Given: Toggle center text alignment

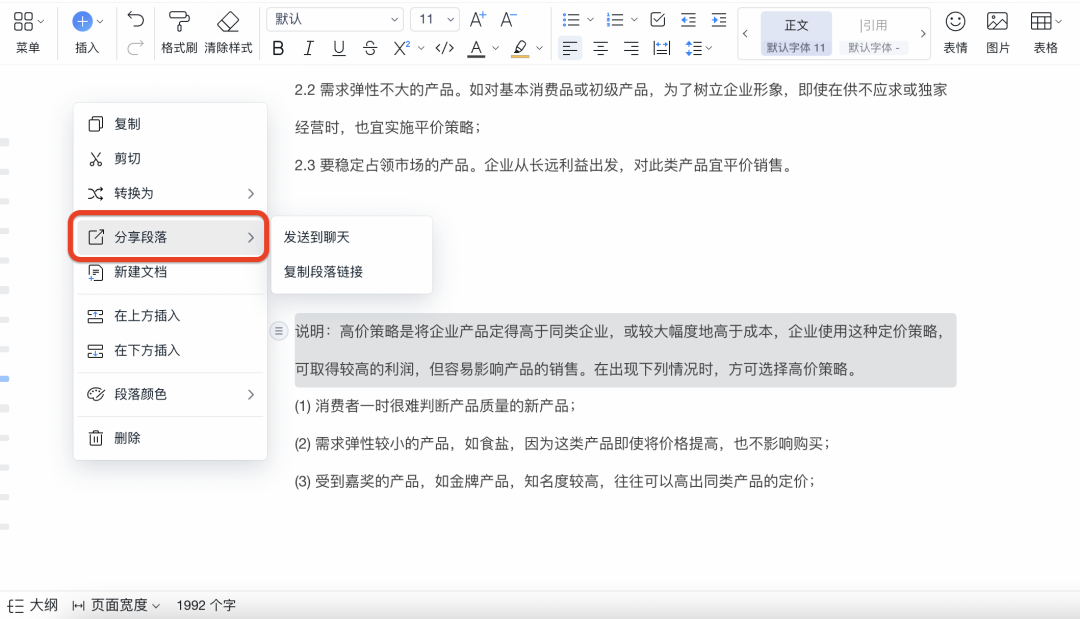Looking at the screenshot, I should coord(600,48).
